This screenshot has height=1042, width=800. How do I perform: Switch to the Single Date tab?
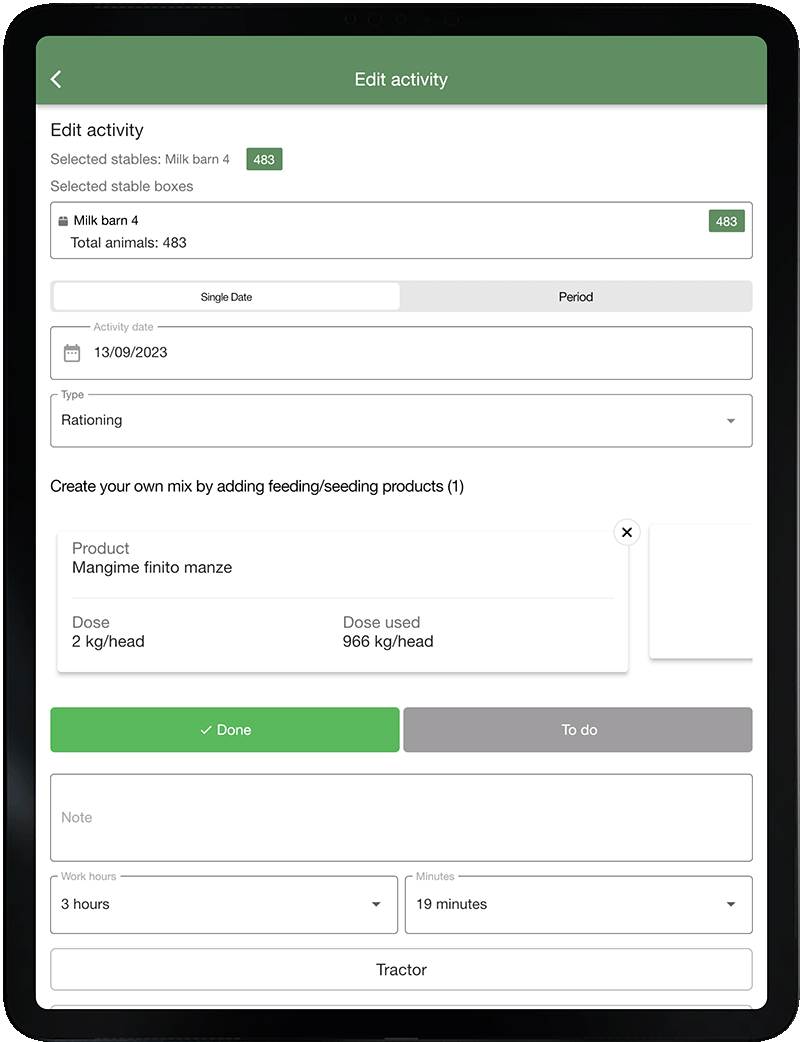click(x=226, y=296)
